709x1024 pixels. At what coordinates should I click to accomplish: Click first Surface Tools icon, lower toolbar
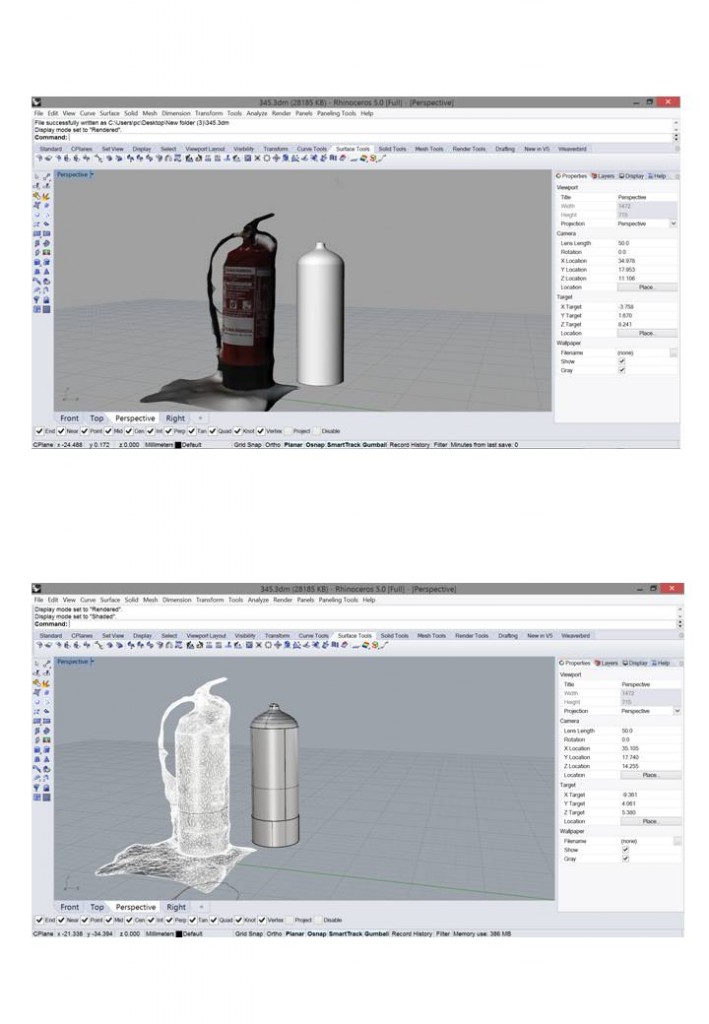(39, 645)
